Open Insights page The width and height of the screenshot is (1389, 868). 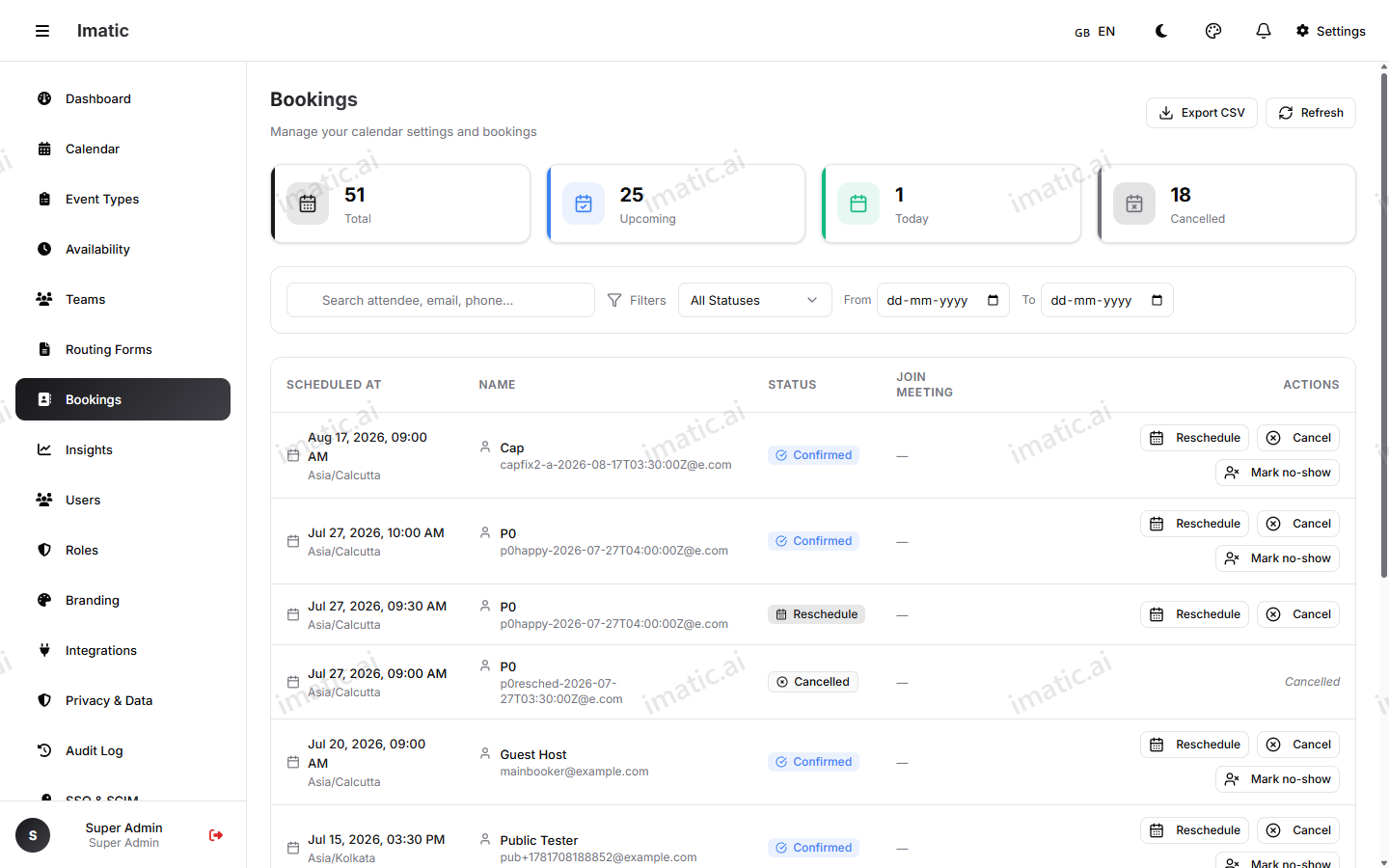123,449
